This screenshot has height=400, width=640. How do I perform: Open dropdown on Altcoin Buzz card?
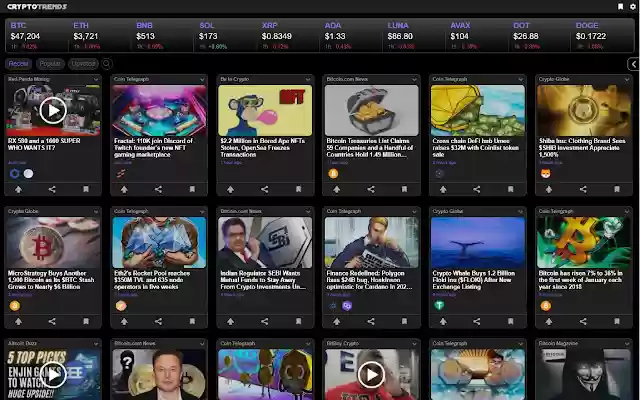tap(96, 344)
